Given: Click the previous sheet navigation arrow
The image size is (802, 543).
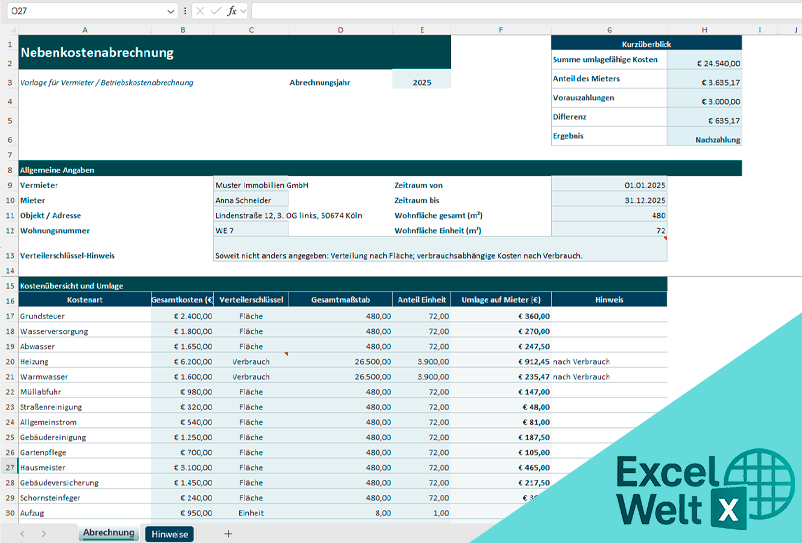Looking at the screenshot, I should coord(23,534).
